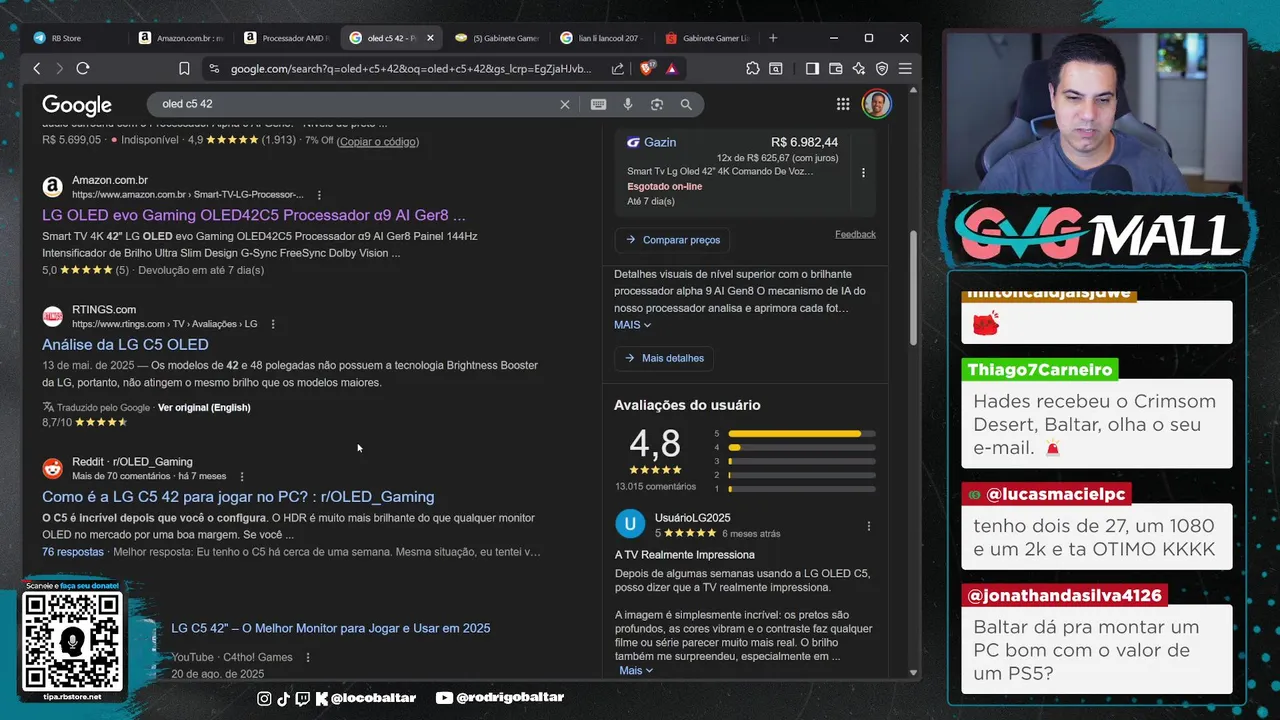Open more options on UsuárioLG2025 review
Viewport: 1280px width, 720px height.
tap(868, 526)
